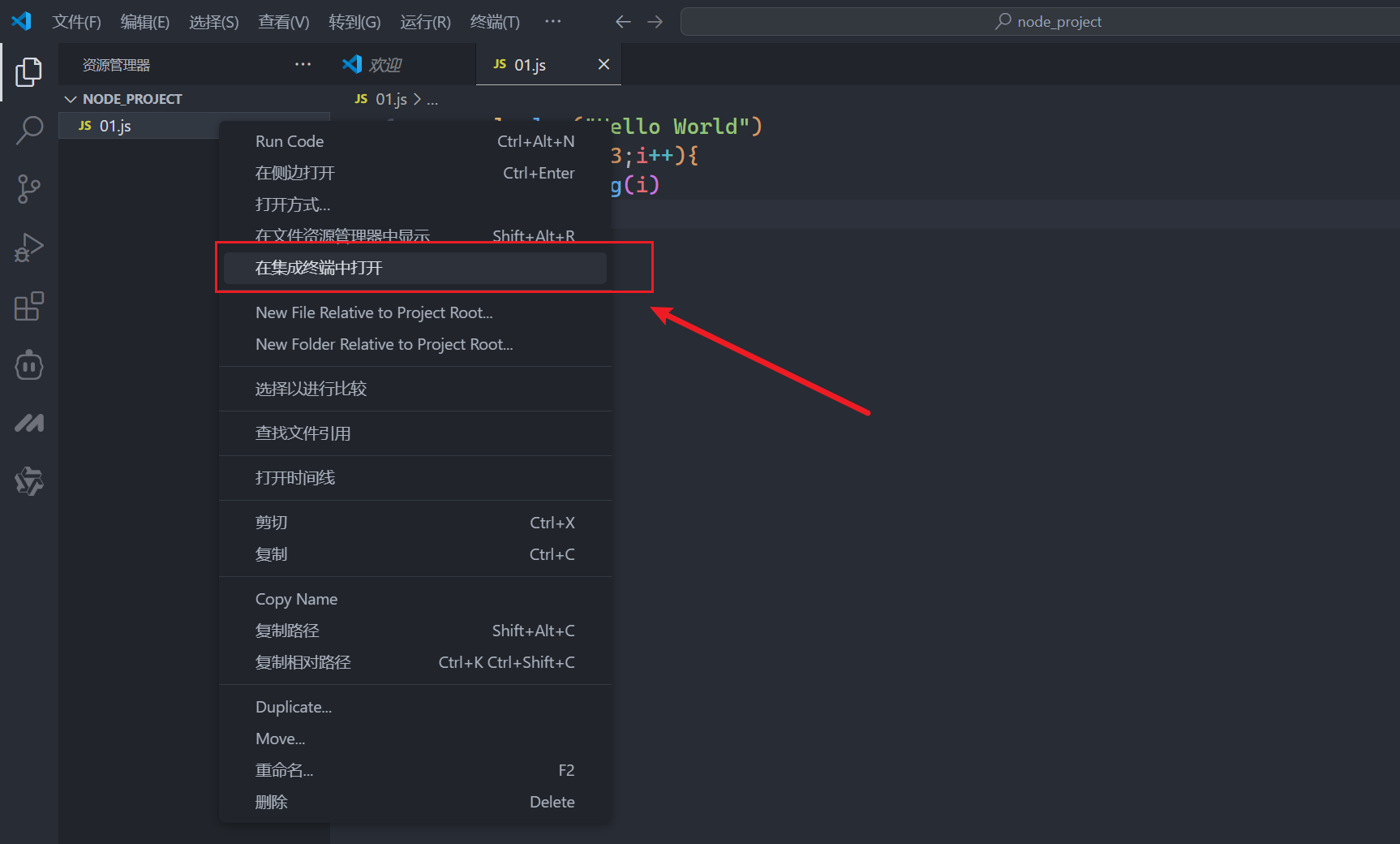Open the Source Control view icon

point(29,189)
